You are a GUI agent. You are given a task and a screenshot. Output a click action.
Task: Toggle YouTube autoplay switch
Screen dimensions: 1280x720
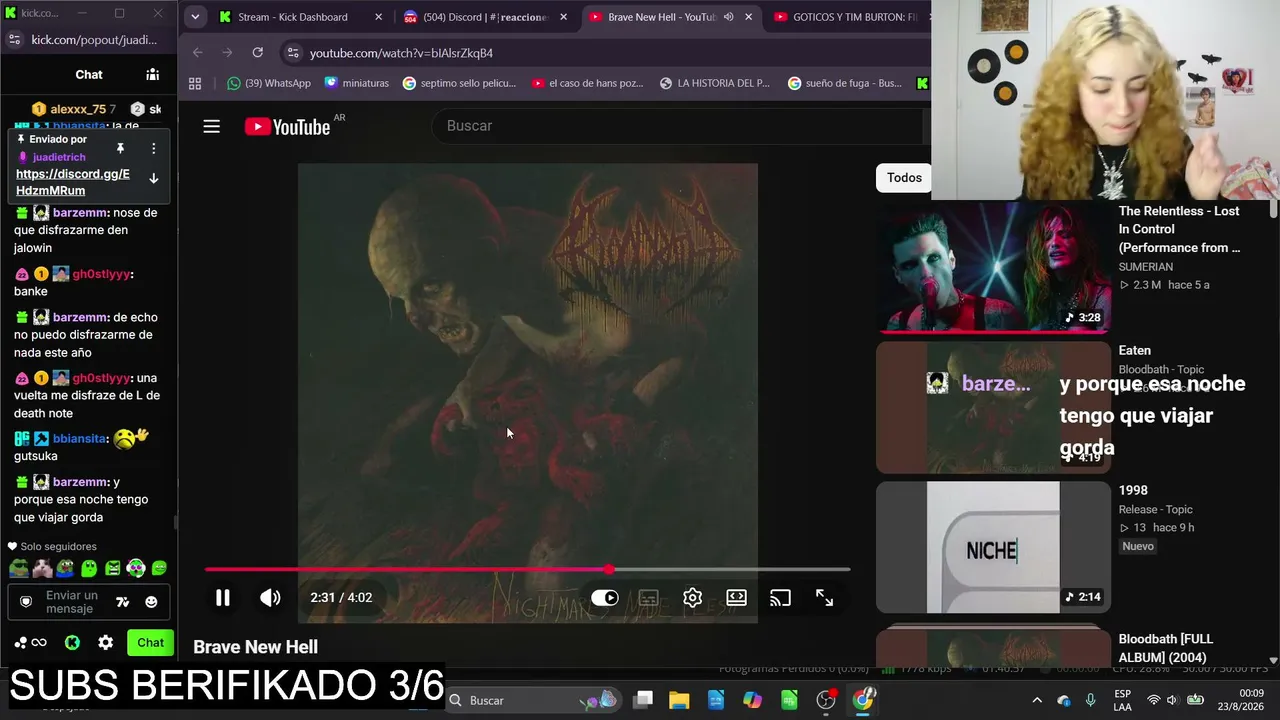click(x=605, y=598)
